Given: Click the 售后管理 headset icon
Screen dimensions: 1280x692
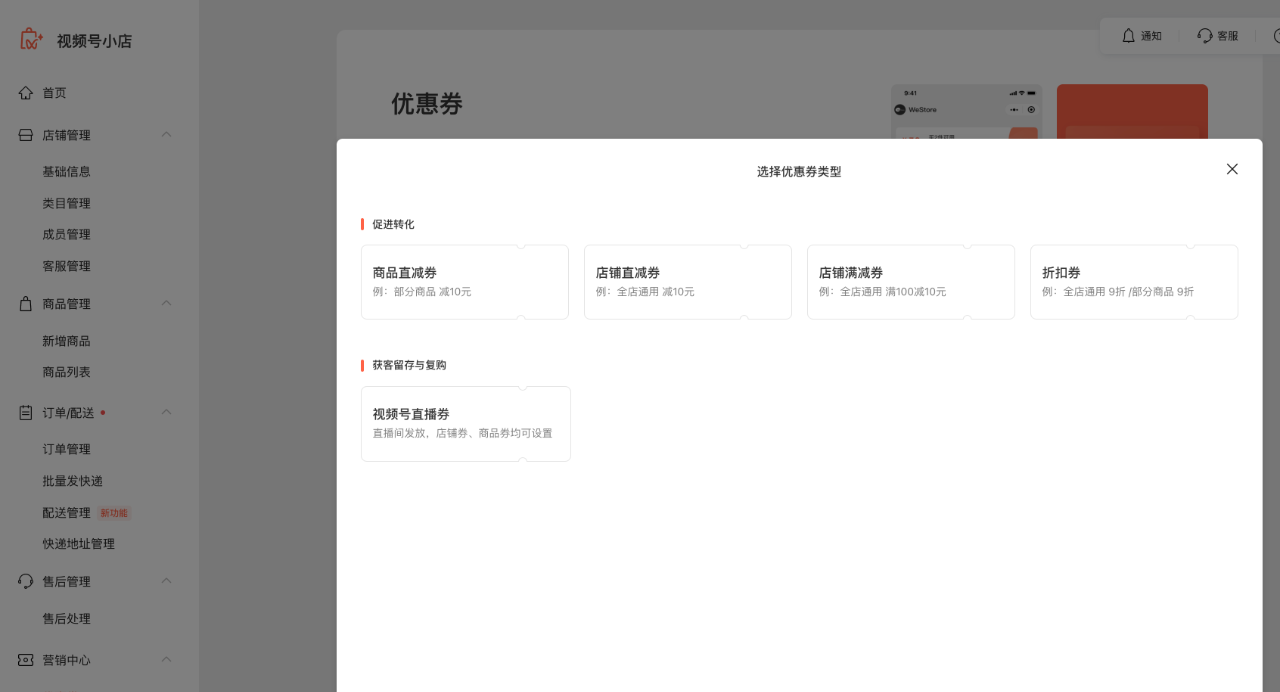Looking at the screenshot, I should tap(26, 581).
